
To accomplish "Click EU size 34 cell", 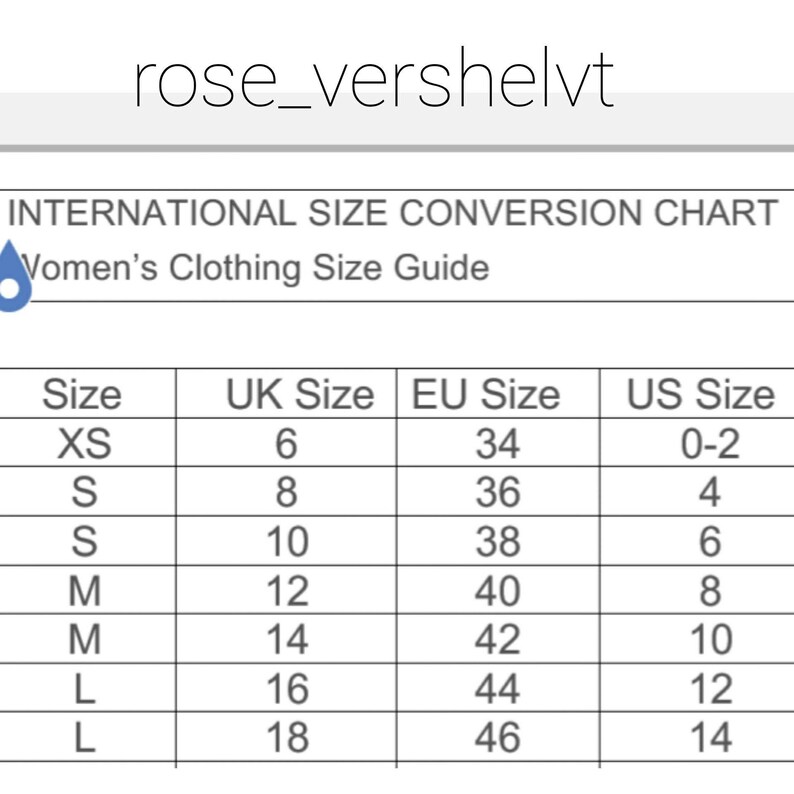I will point(498,444).
